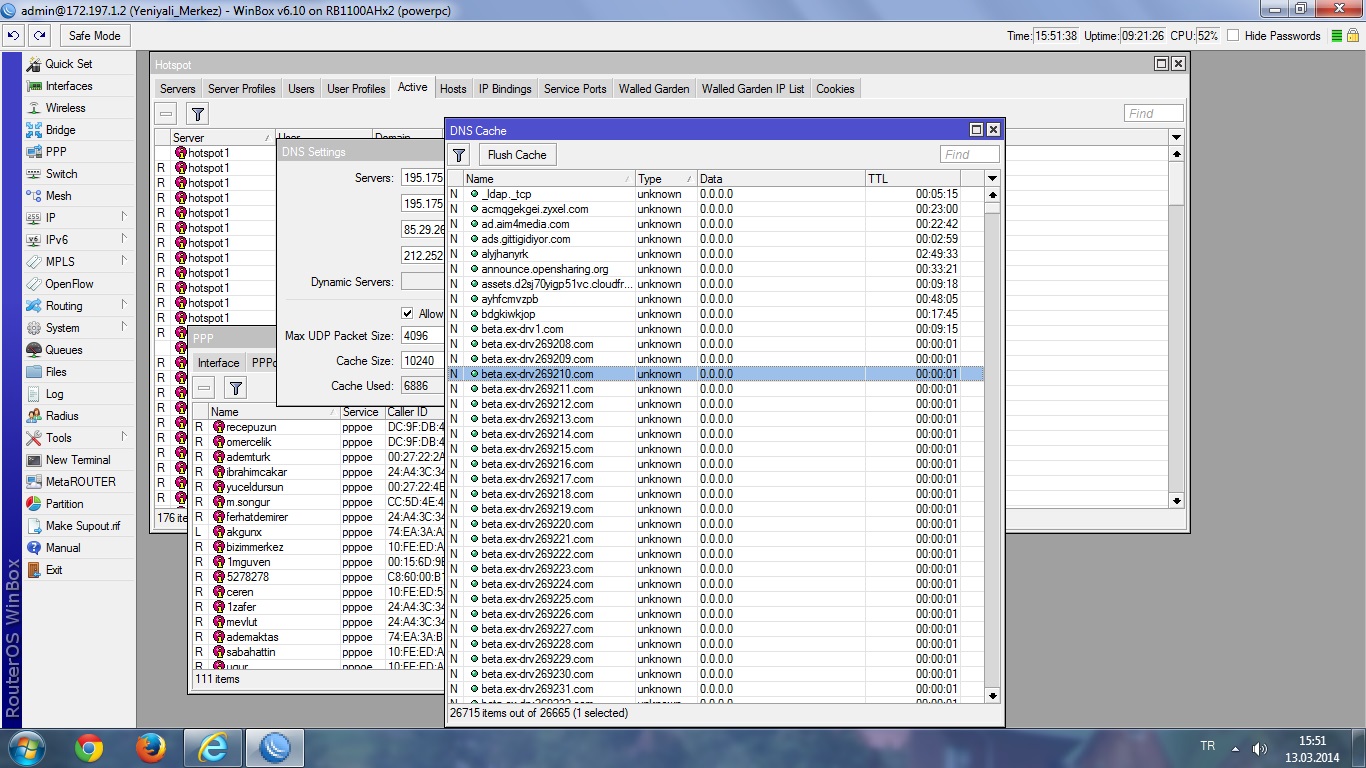
Task: Open the New Terminal sidebar icon
Action: (34, 460)
